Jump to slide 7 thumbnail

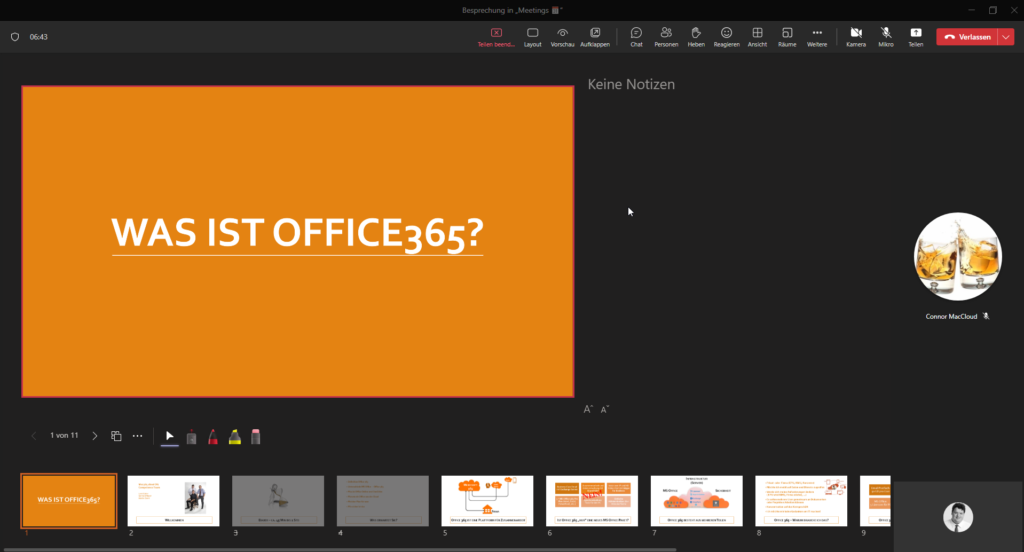point(697,500)
